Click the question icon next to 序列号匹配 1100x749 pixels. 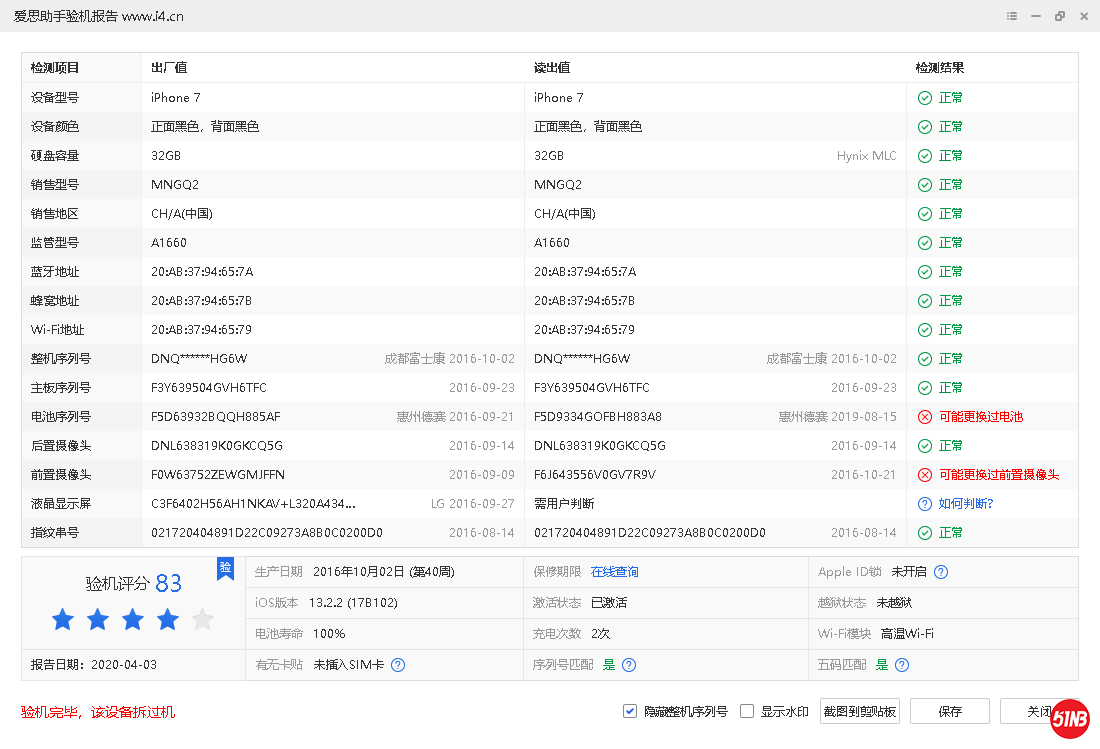tap(628, 664)
